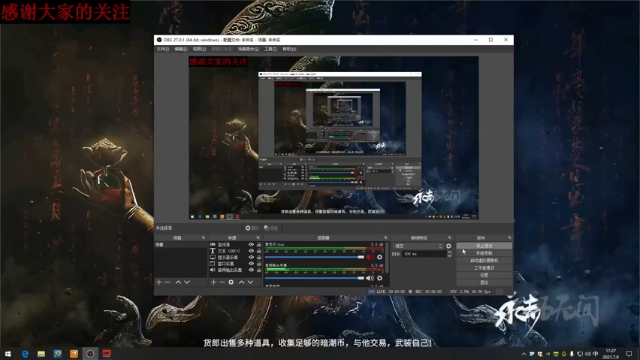
Task: Toggle the lock on the camera-icon source
Action: coord(259,244)
